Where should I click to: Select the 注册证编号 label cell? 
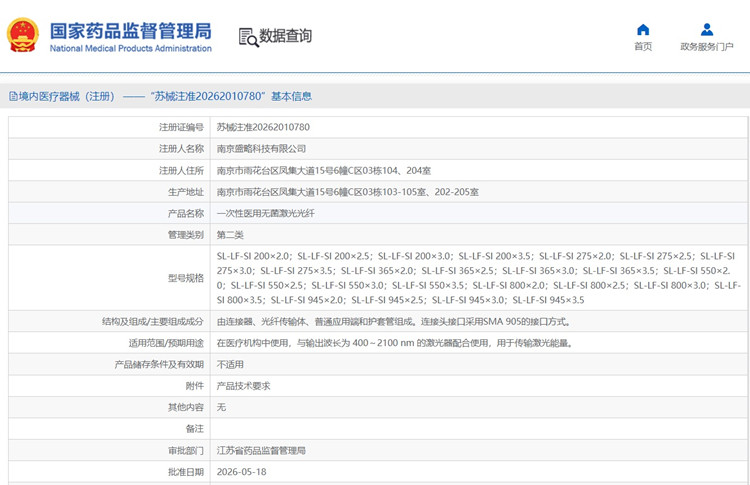(x=181, y=127)
